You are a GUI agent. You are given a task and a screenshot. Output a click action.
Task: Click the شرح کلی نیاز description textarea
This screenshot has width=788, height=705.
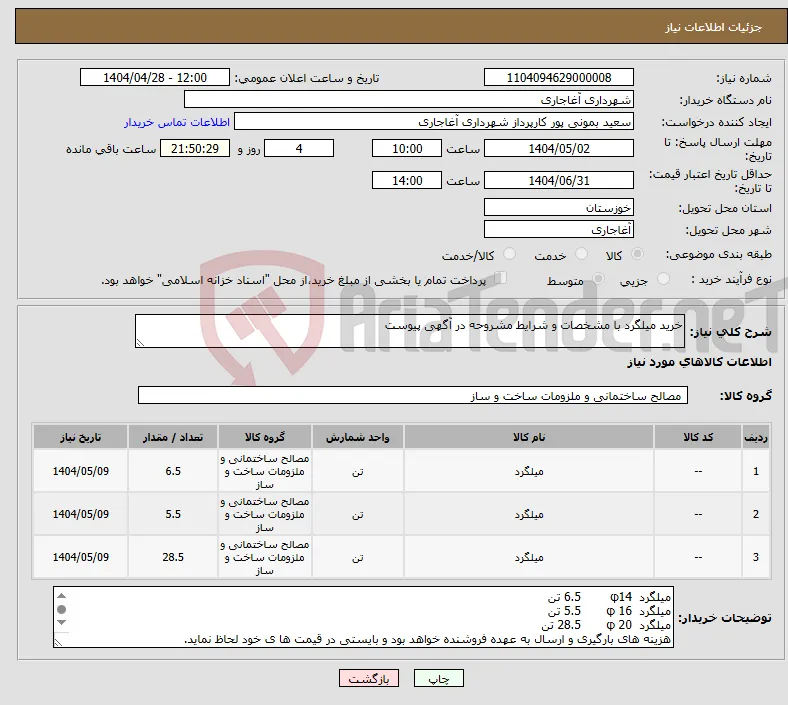pyautogui.click(x=410, y=331)
